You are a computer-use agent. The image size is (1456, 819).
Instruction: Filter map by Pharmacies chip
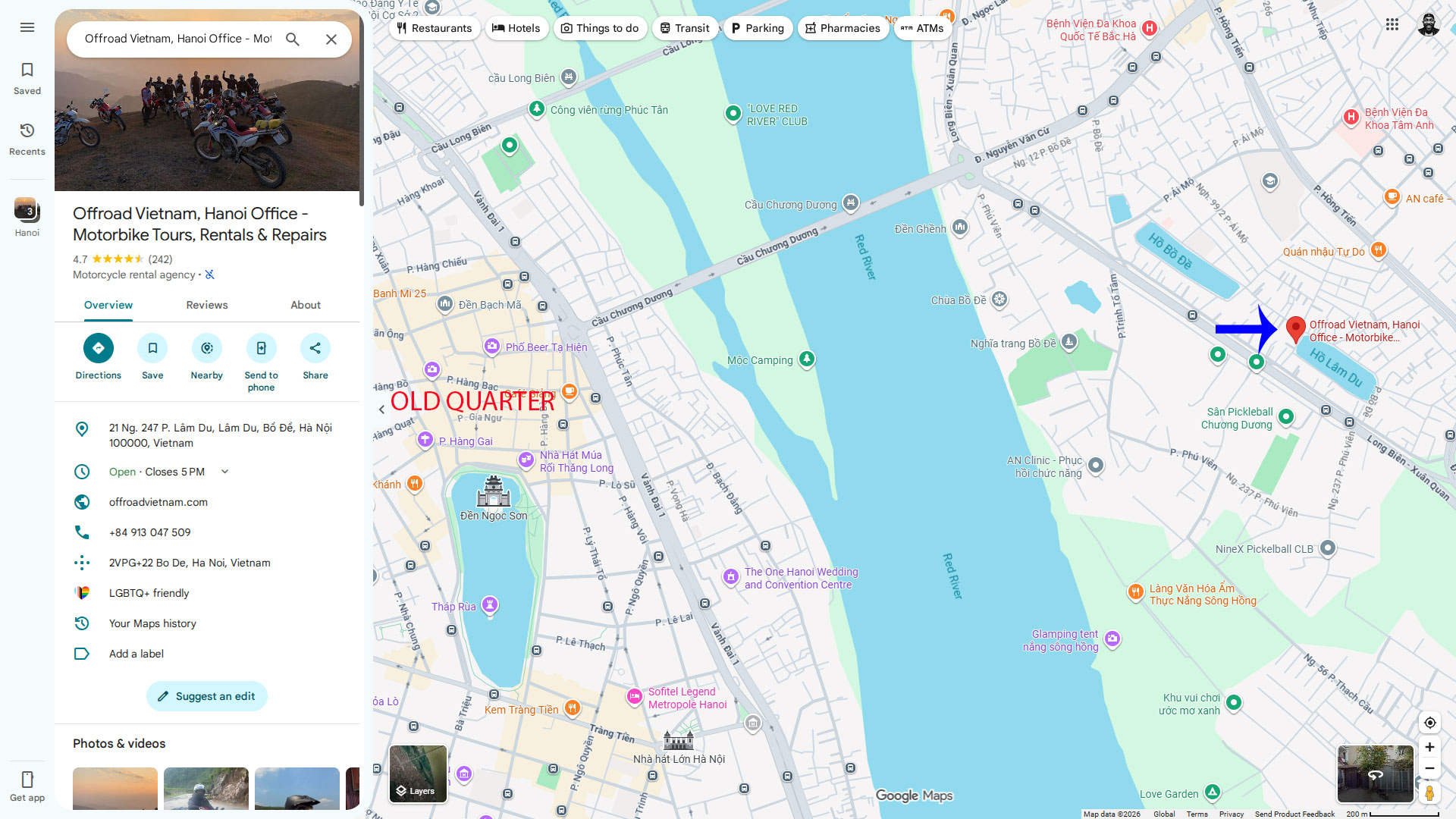point(843,28)
